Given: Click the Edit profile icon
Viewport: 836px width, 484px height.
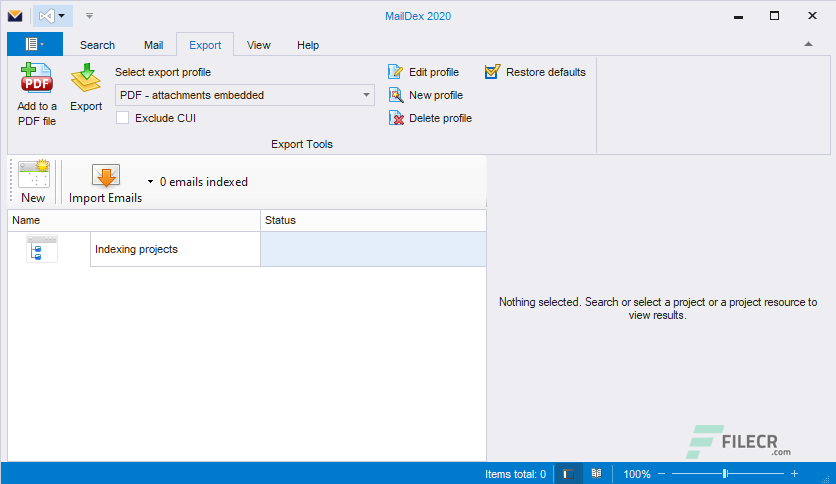Looking at the screenshot, I should pyautogui.click(x=396, y=72).
